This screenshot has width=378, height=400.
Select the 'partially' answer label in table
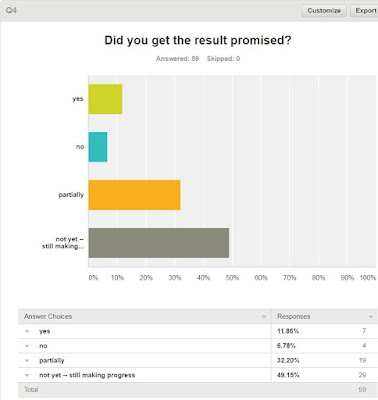(52, 361)
